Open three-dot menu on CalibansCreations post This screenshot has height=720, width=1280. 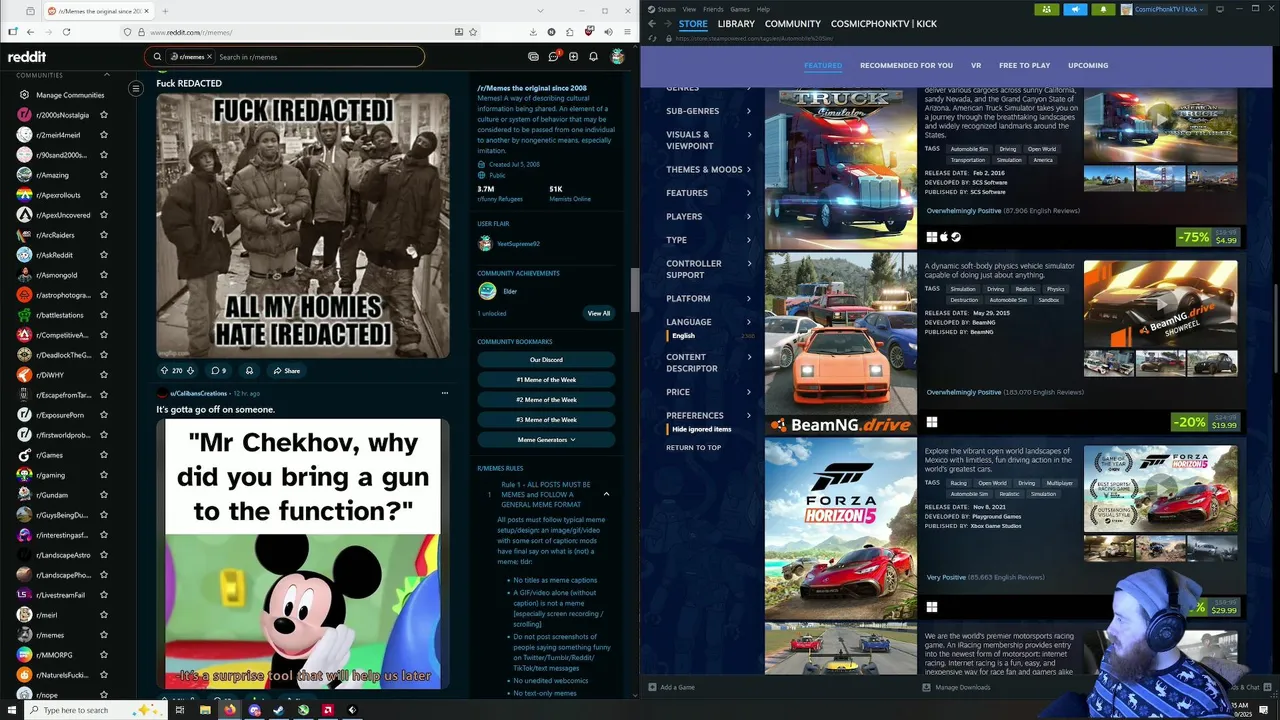click(445, 393)
